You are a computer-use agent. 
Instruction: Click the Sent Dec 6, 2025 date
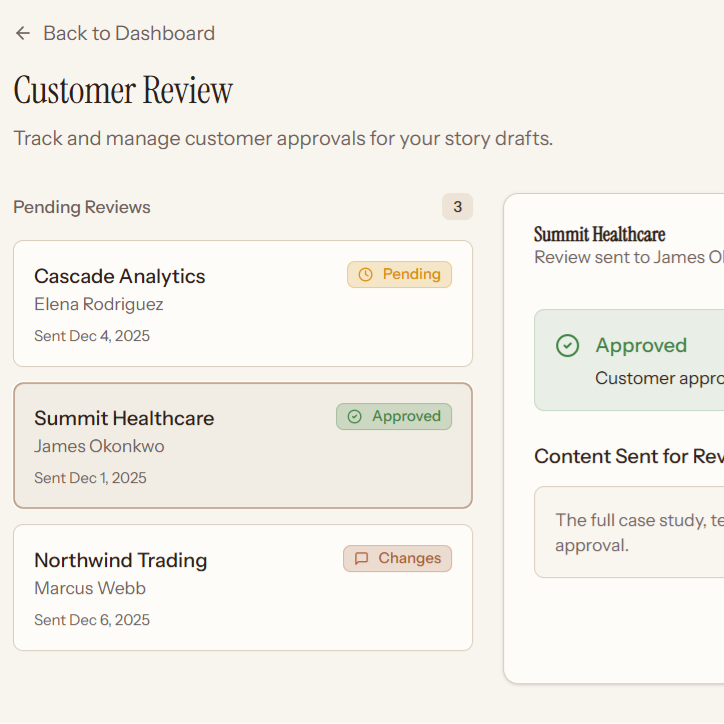pyautogui.click(x=92, y=620)
